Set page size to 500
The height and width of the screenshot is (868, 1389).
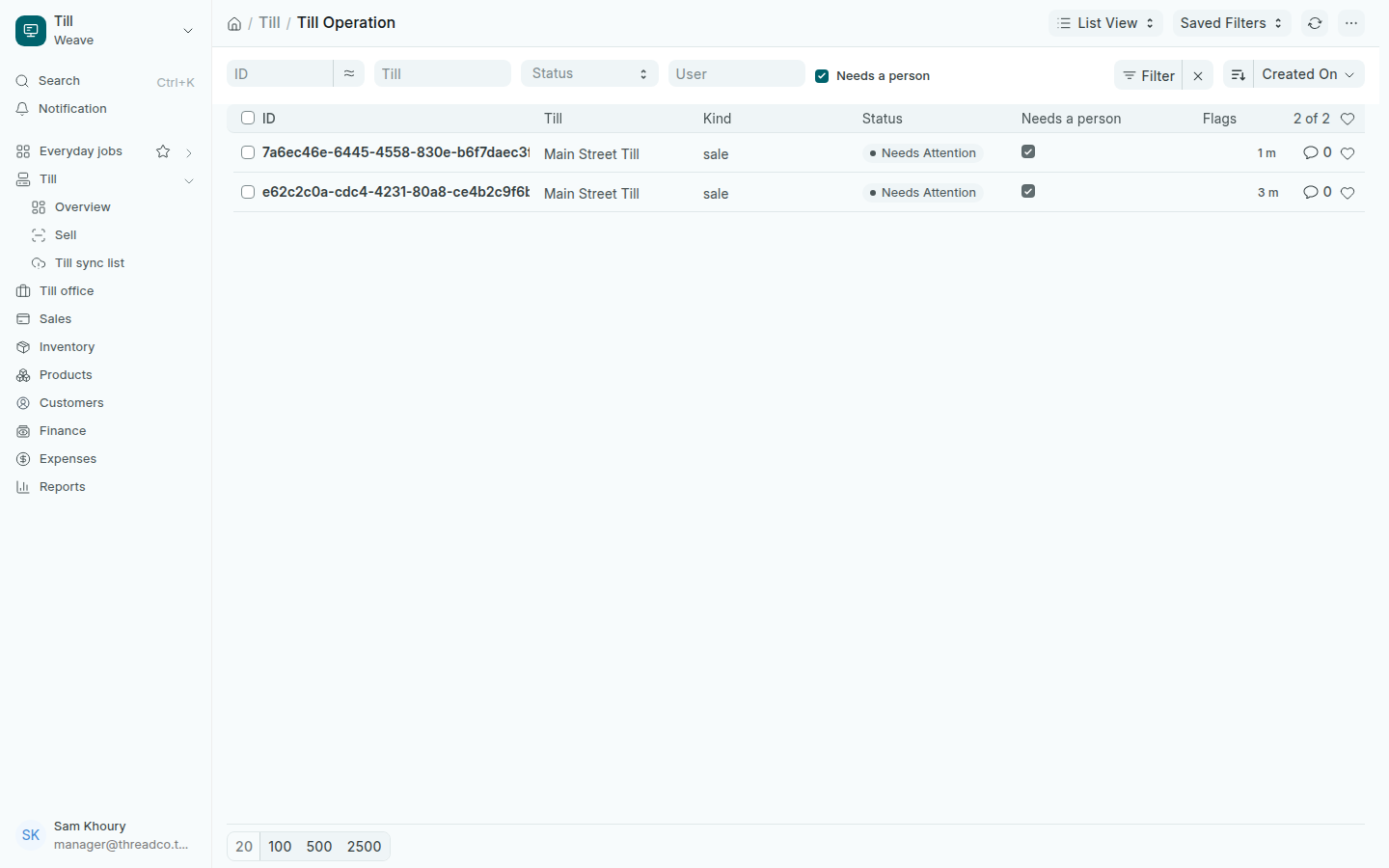(x=319, y=847)
